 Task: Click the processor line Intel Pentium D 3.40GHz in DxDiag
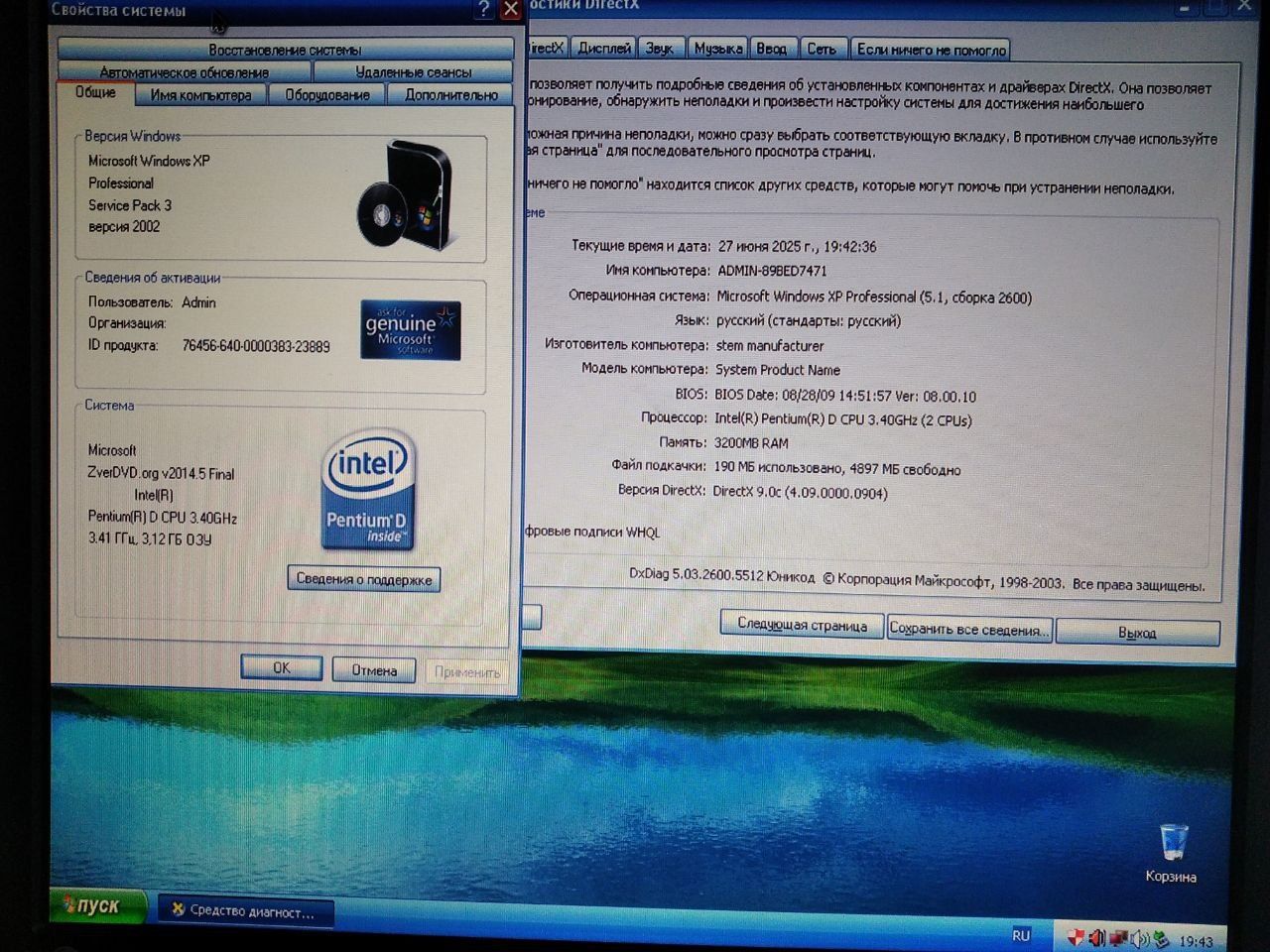click(x=842, y=419)
